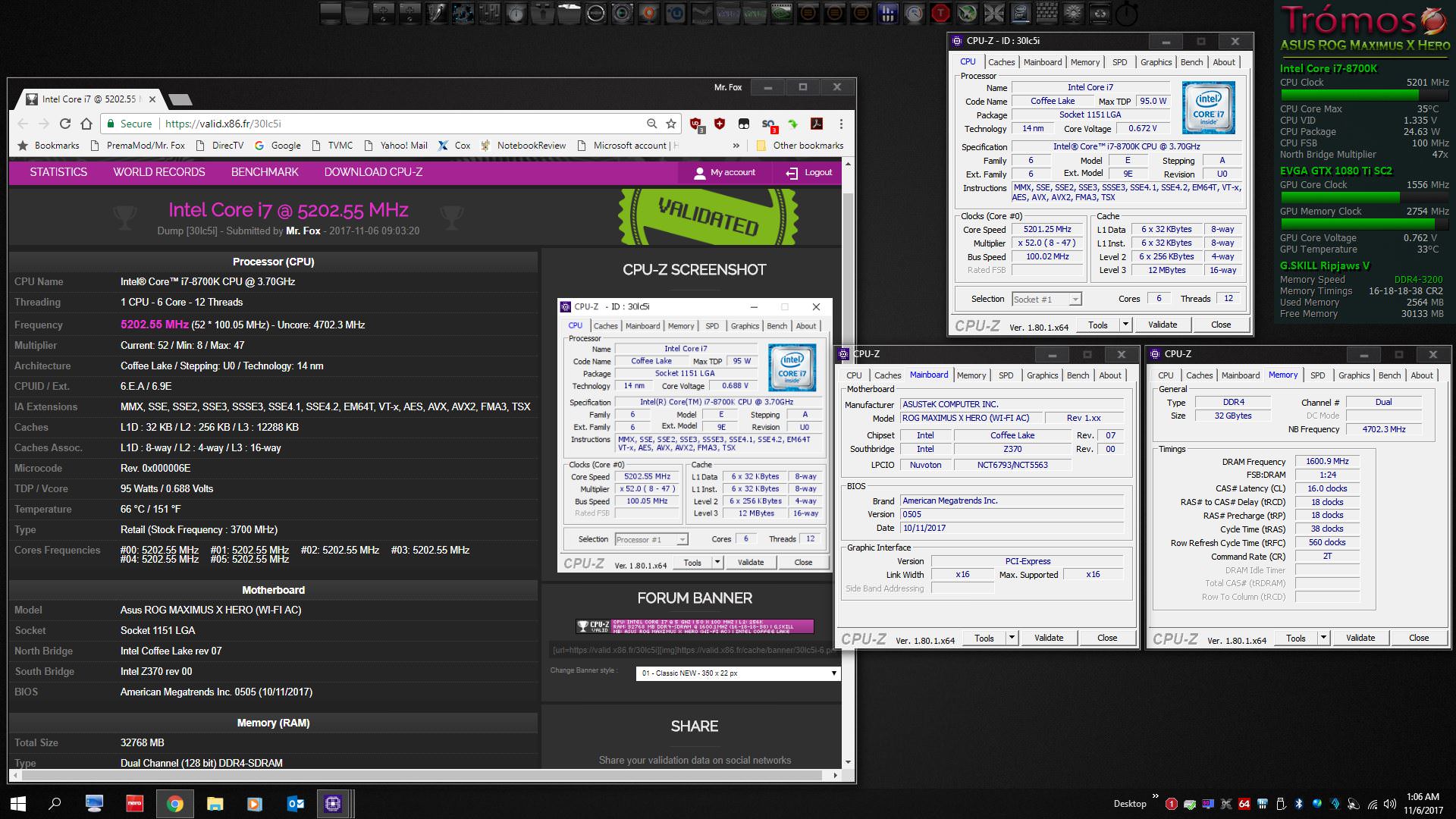This screenshot has width=1456, height=819.
Task: Open About tab in CPU-Z Mainboard window
Action: pyautogui.click(x=1109, y=375)
